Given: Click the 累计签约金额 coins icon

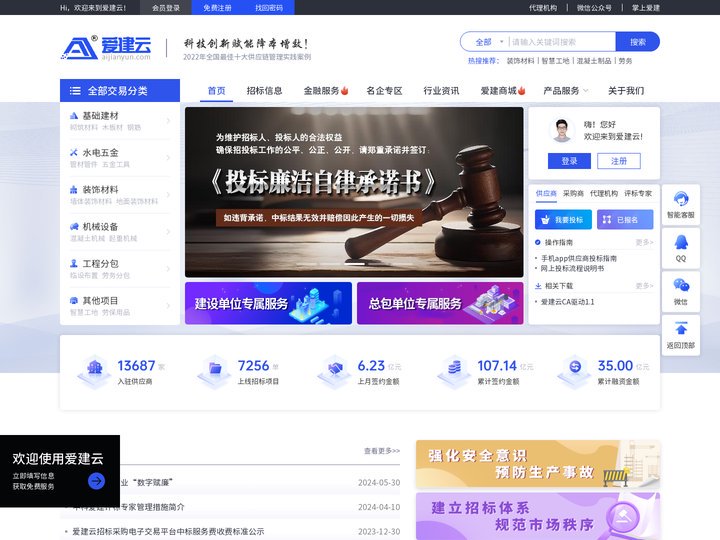Looking at the screenshot, I should click(455, 370).
